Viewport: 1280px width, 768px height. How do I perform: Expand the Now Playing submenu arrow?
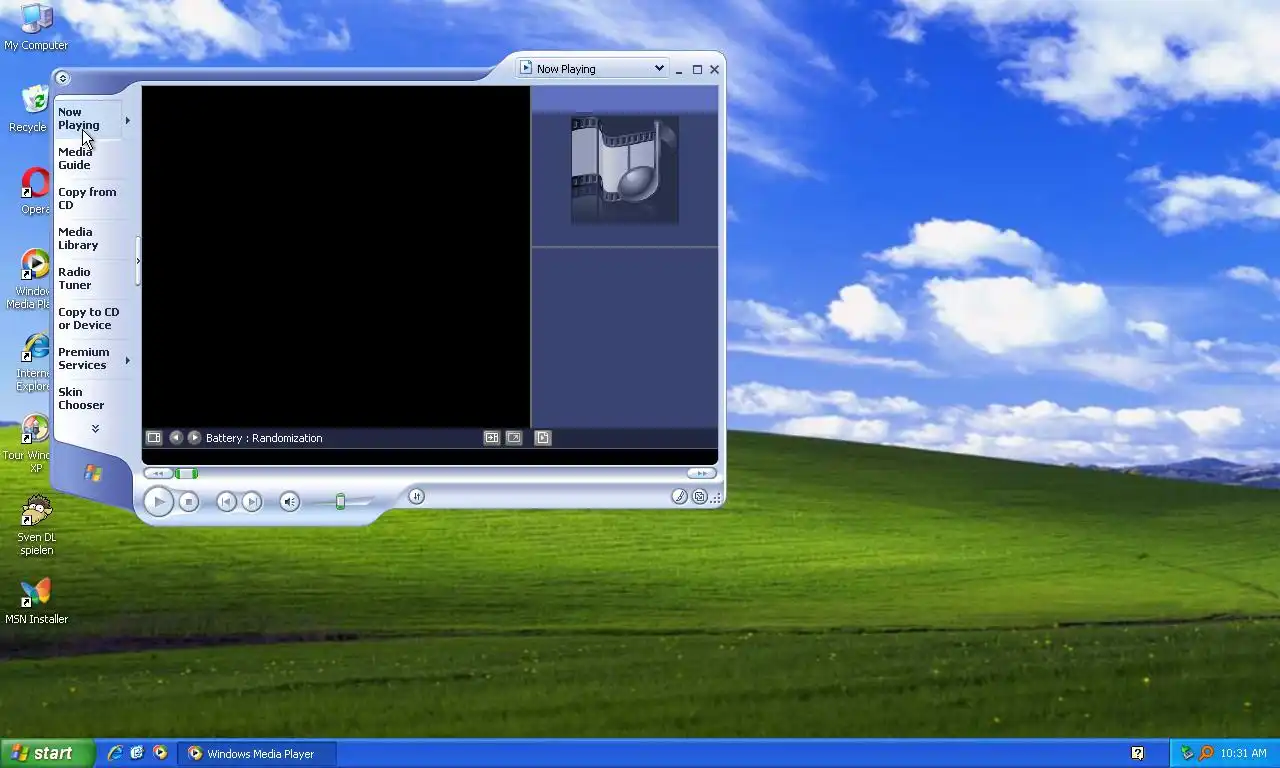127,120
